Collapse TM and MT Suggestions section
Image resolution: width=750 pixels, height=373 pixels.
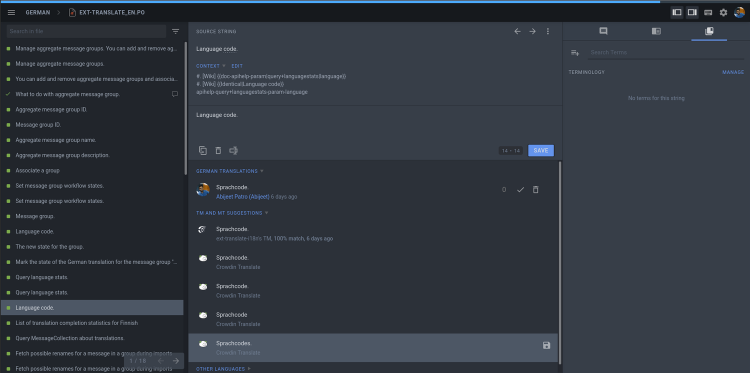[x=232, y=213]
